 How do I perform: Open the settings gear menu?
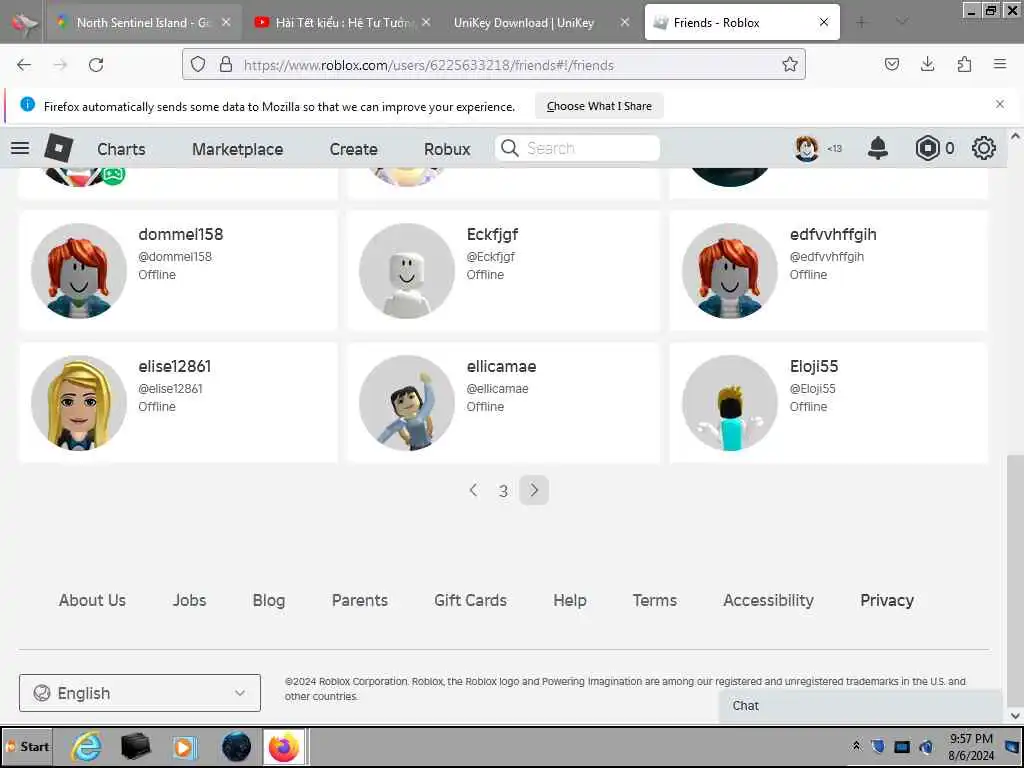coord(984,148)
